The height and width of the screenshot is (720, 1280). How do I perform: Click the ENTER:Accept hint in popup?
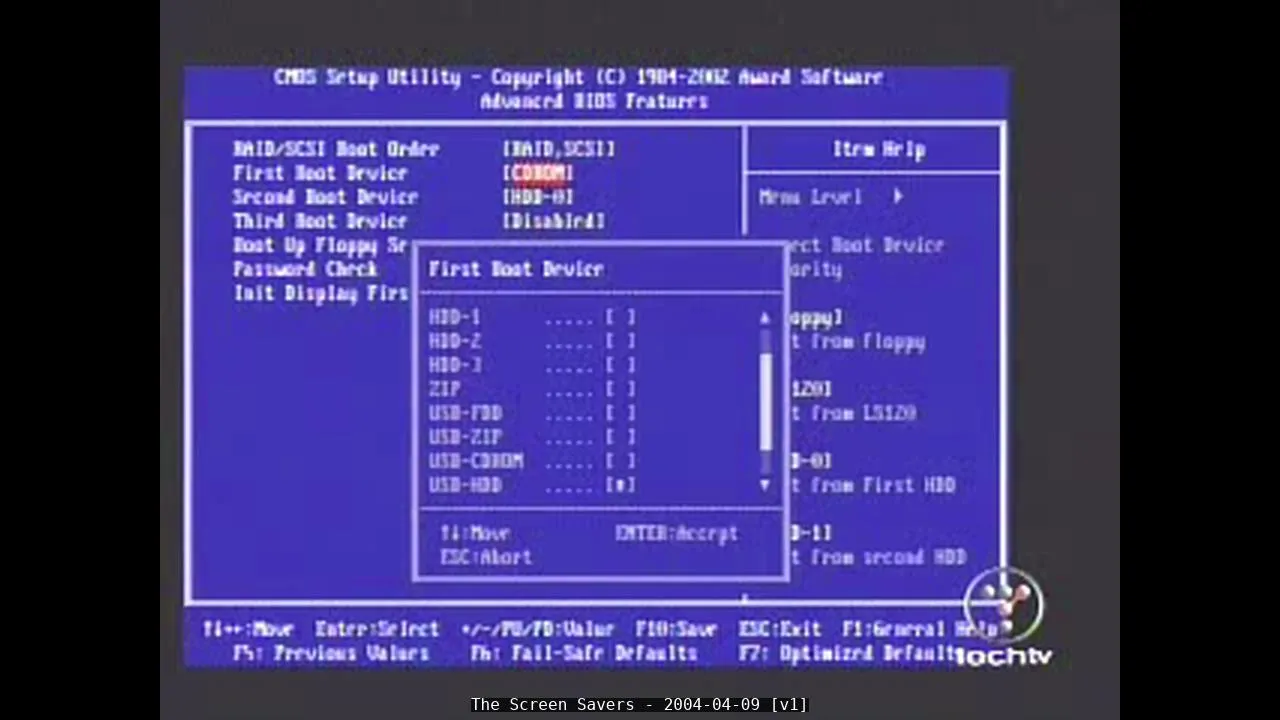(x=676, y=533)
